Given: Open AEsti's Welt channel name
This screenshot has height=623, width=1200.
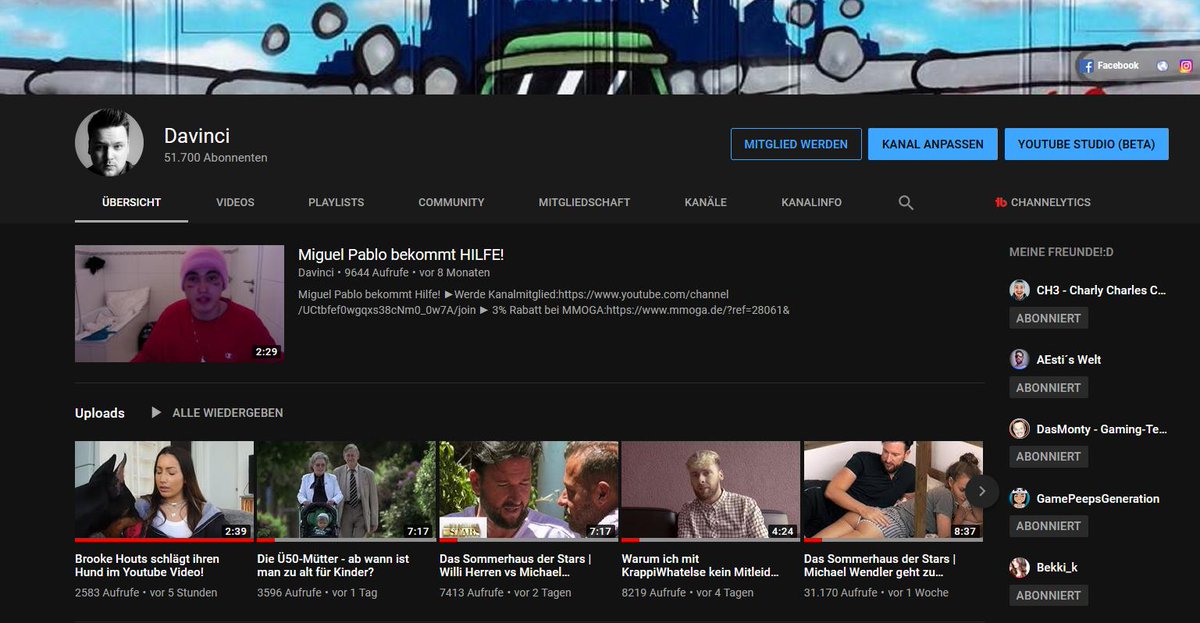Looking at the screenshot, I should pos(1069,359).
